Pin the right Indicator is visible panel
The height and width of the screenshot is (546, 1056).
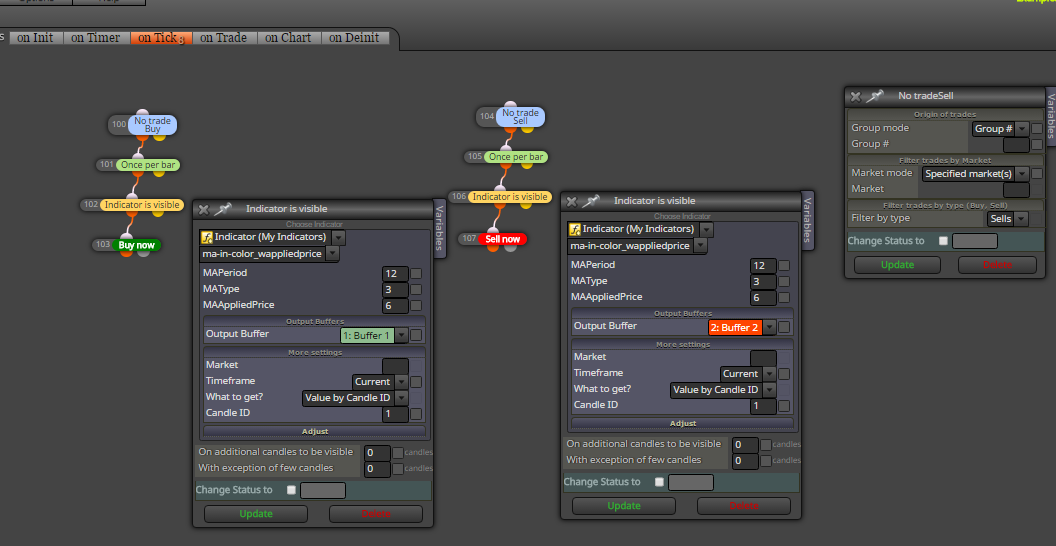pos(591,201)
